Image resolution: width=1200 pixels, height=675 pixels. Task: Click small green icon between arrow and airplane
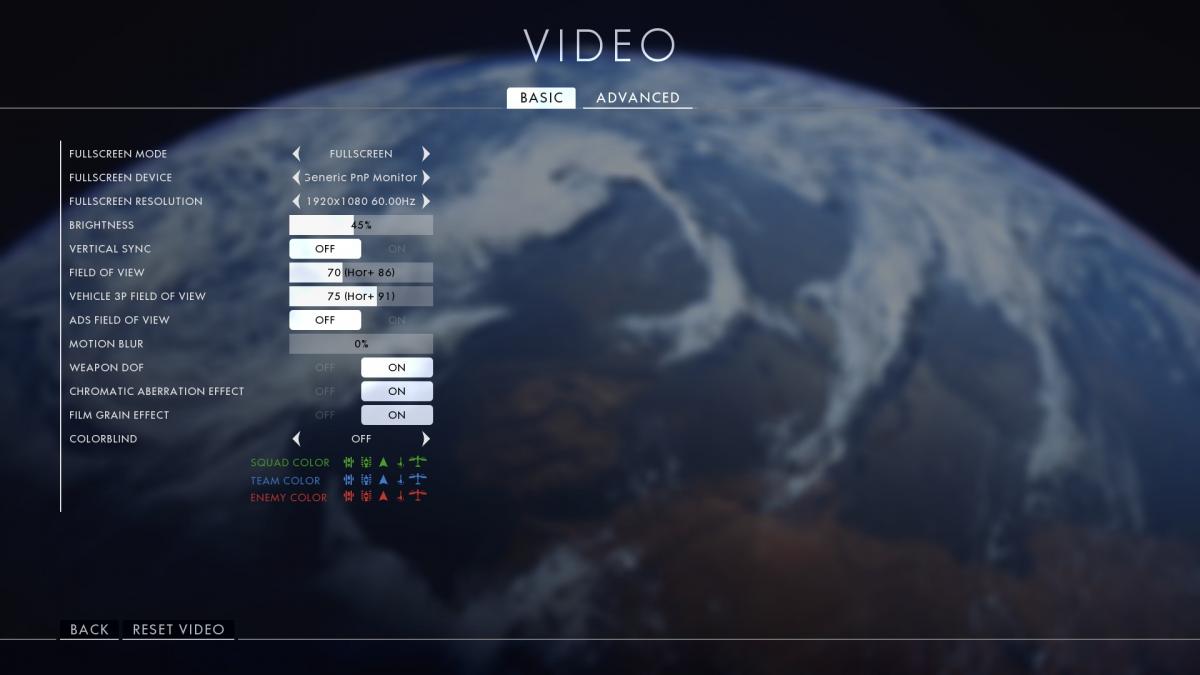click(401, 463)
